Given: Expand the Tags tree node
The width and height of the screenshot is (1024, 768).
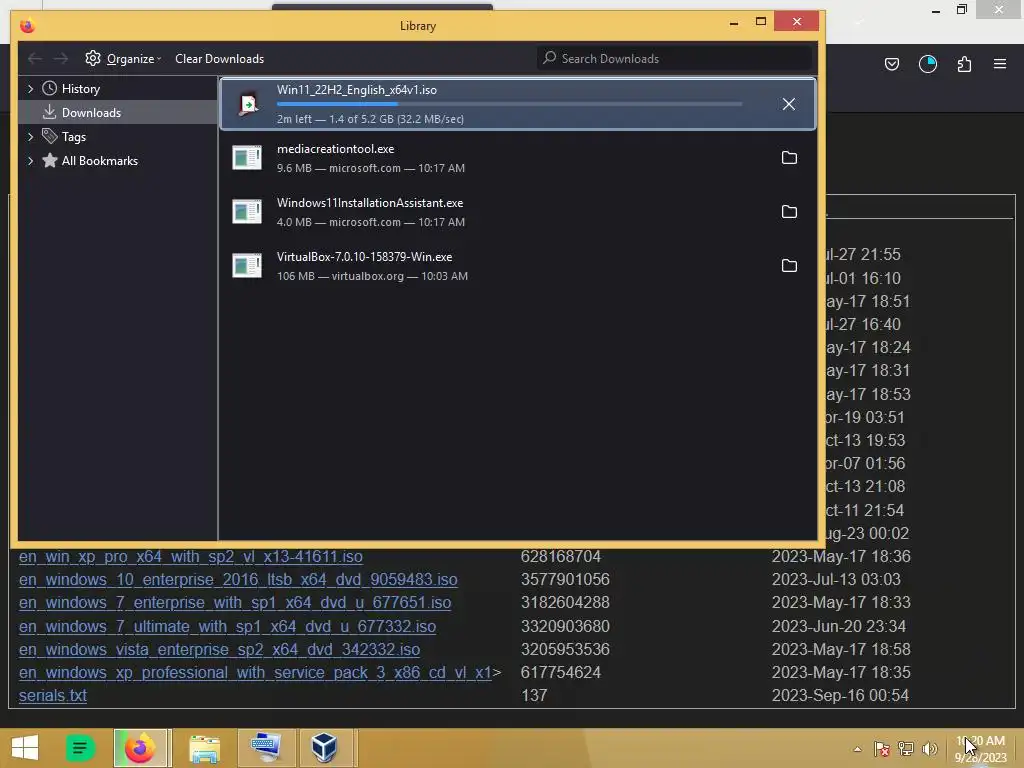Looking at the screenshot, I should pos(30,136).
